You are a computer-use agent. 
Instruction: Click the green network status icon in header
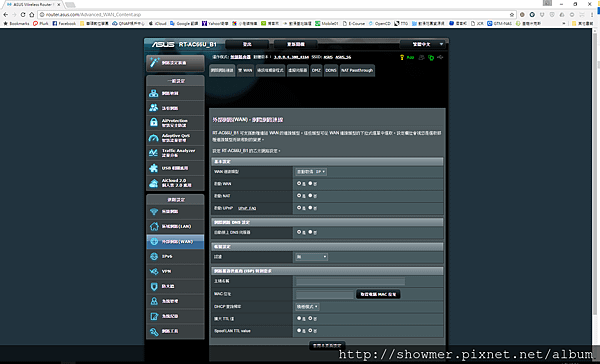(x=431, y=57)
